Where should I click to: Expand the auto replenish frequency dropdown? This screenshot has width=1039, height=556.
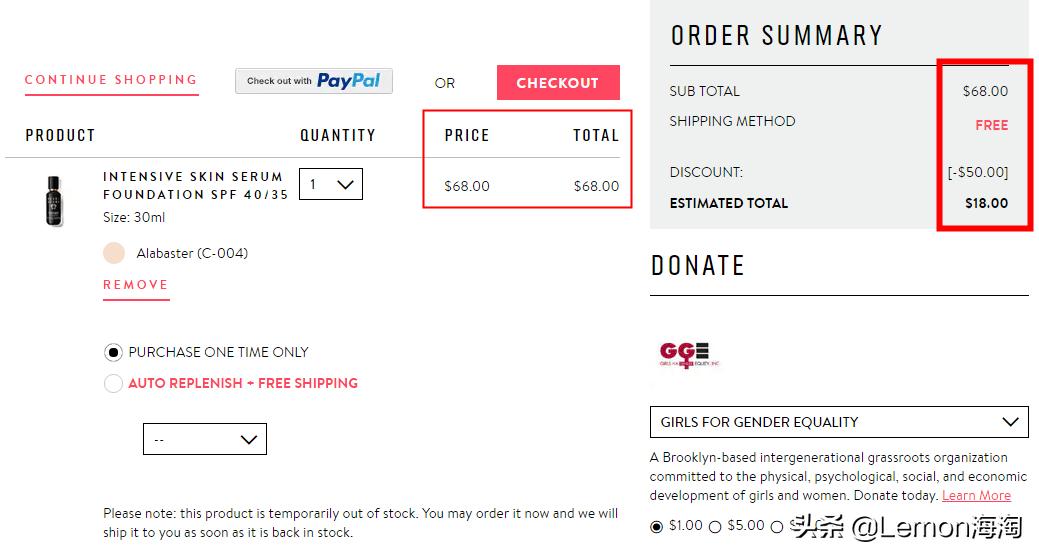click(x=205, y=439)
